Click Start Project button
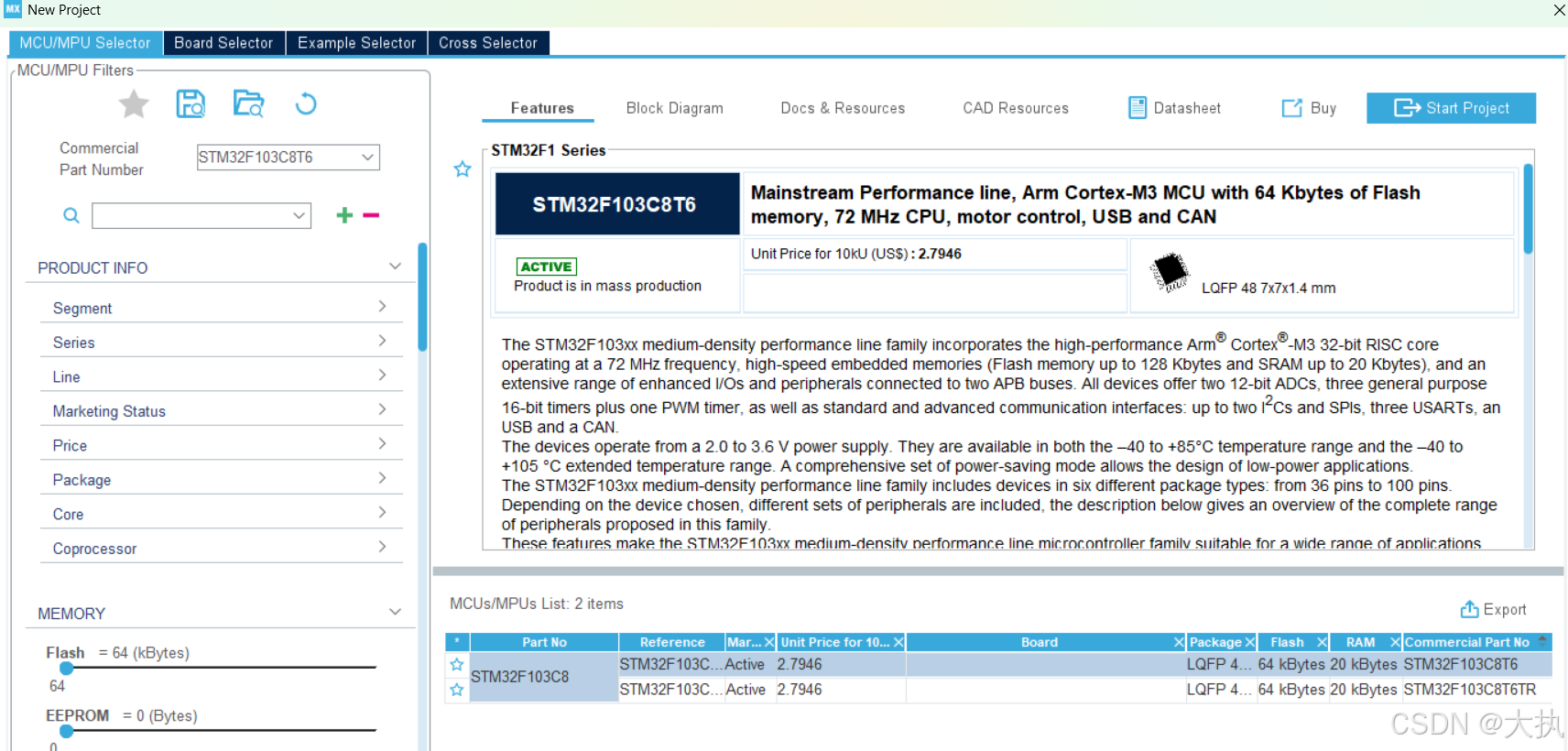This screenshot has height=751, width=1568. pos(1451,108)
